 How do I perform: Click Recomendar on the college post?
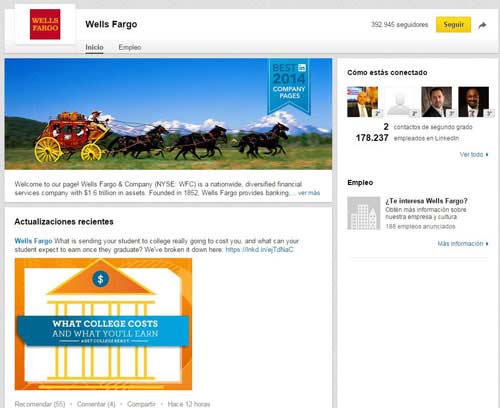[40, 404]
